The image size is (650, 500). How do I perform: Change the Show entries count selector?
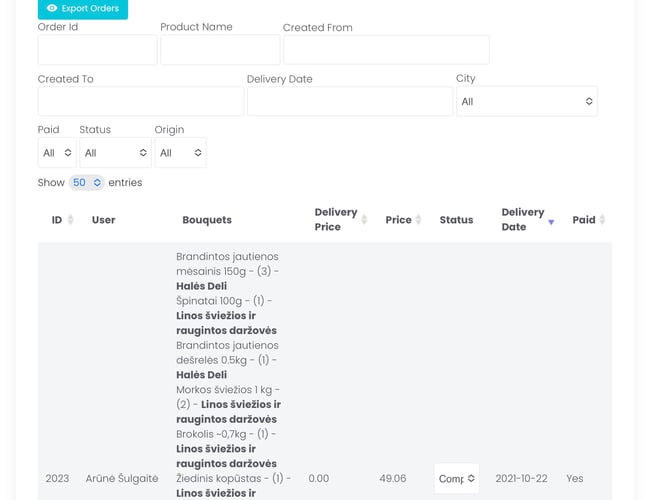pos(87,183)
